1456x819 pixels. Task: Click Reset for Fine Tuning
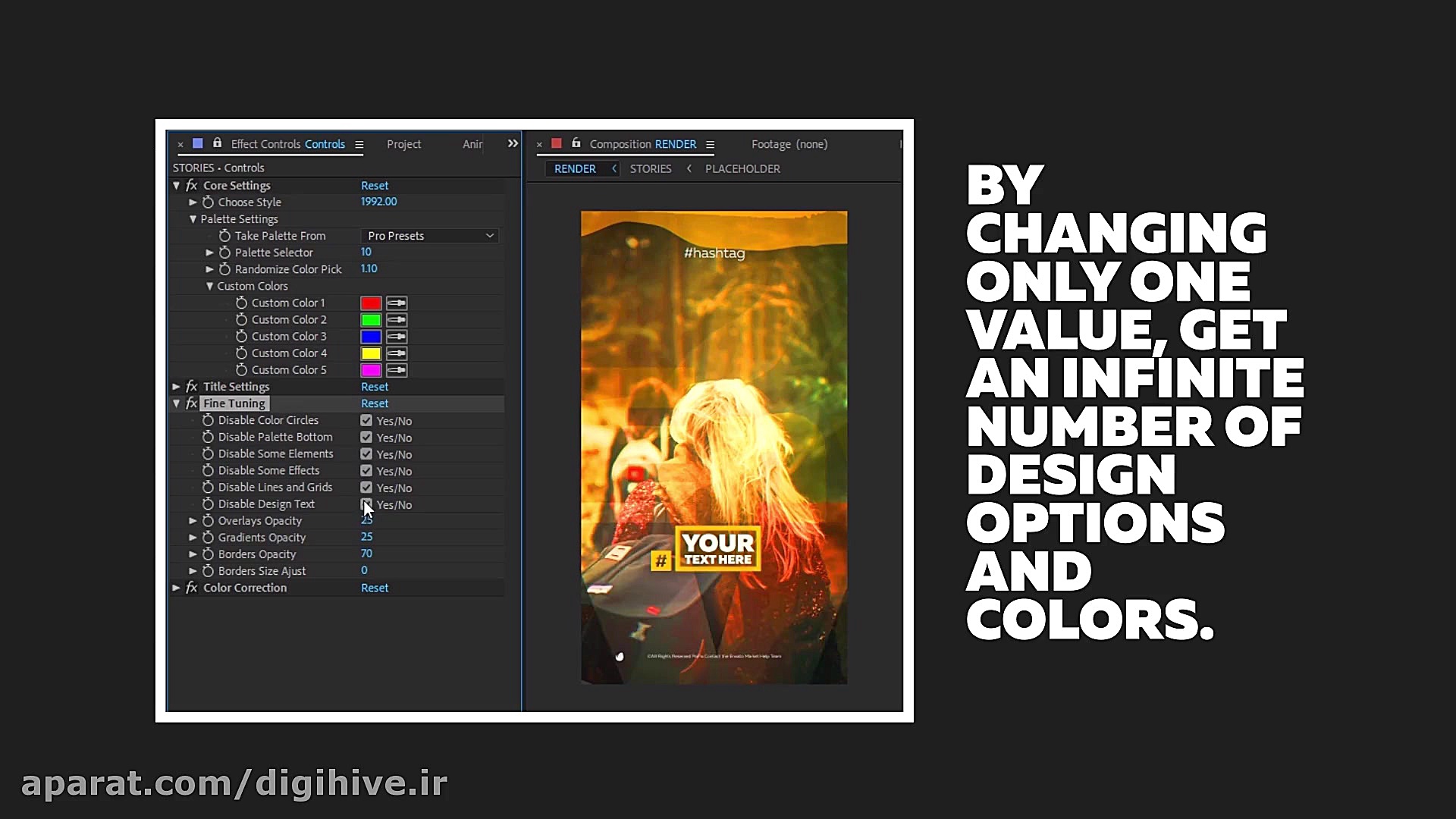coord(375,403)
